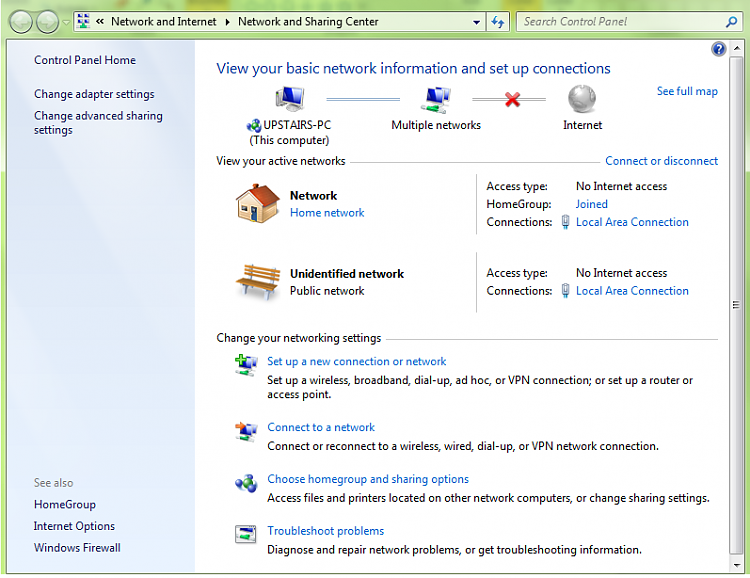Click the scrollbar down arrow
Screen dimensions: 750x578
pos(737,565)
